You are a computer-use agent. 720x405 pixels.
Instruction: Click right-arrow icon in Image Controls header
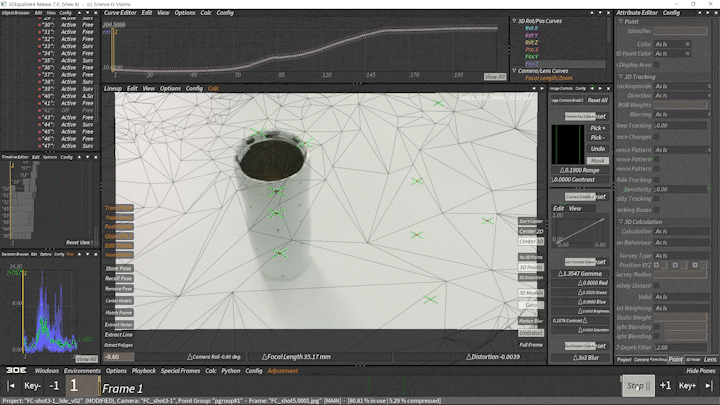point(600,88)
